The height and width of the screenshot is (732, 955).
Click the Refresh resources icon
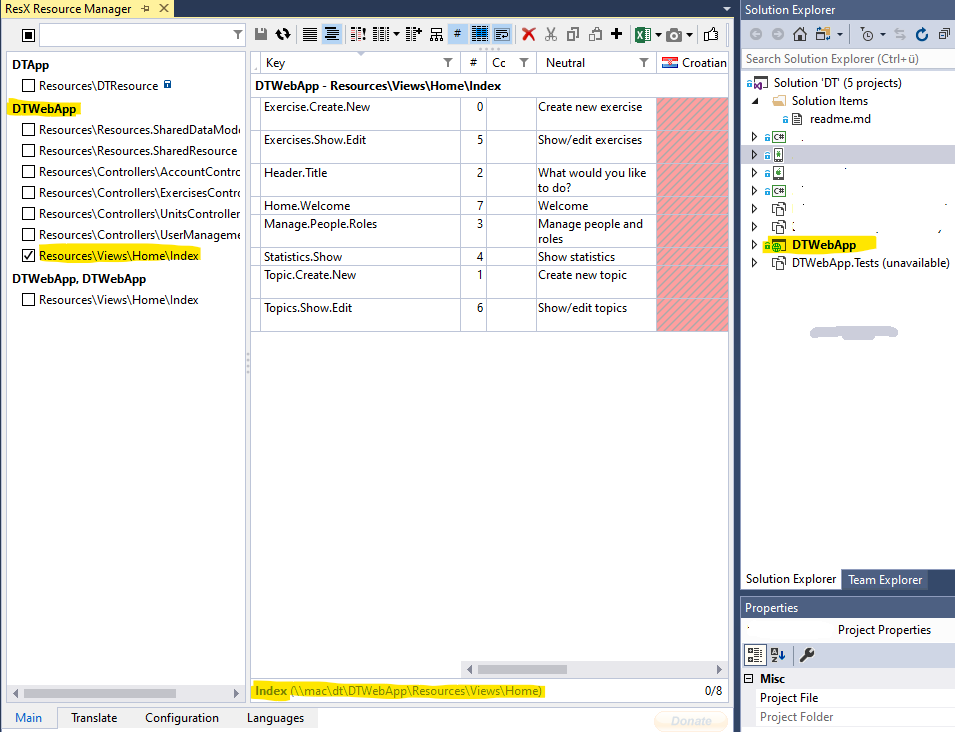pyautogui.click(x=282, y=32)
